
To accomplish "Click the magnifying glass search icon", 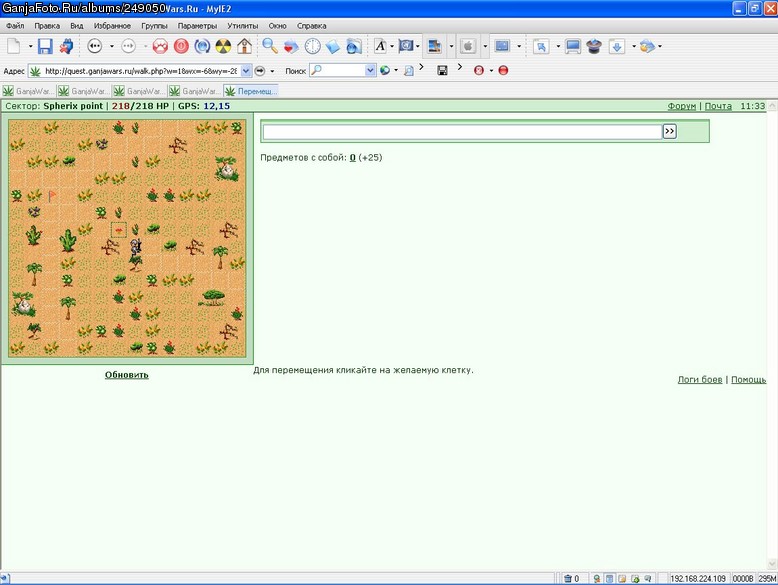I will tap(270, 46).
